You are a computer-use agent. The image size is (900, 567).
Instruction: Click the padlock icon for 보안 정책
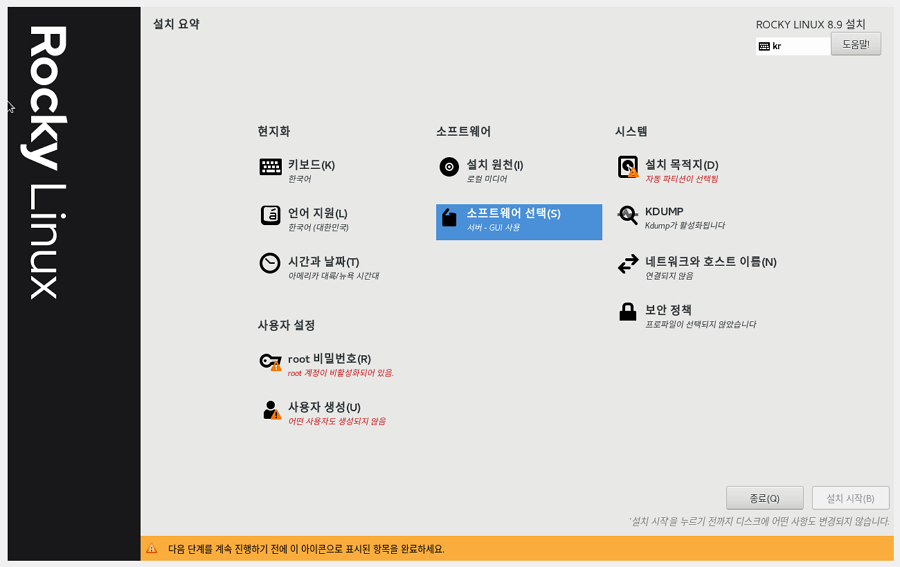click(x=628, y=312)
